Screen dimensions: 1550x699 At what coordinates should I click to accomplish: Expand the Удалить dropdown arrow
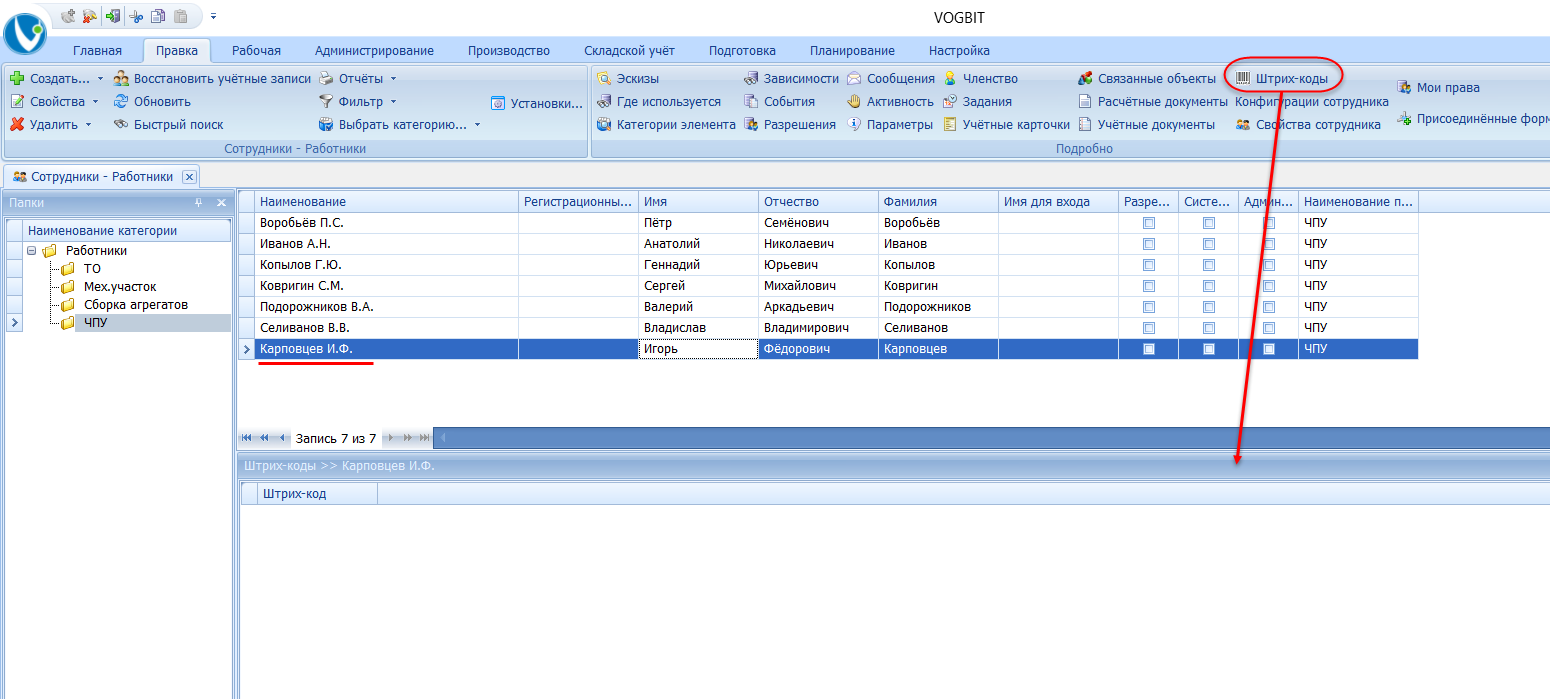[88, 125]
